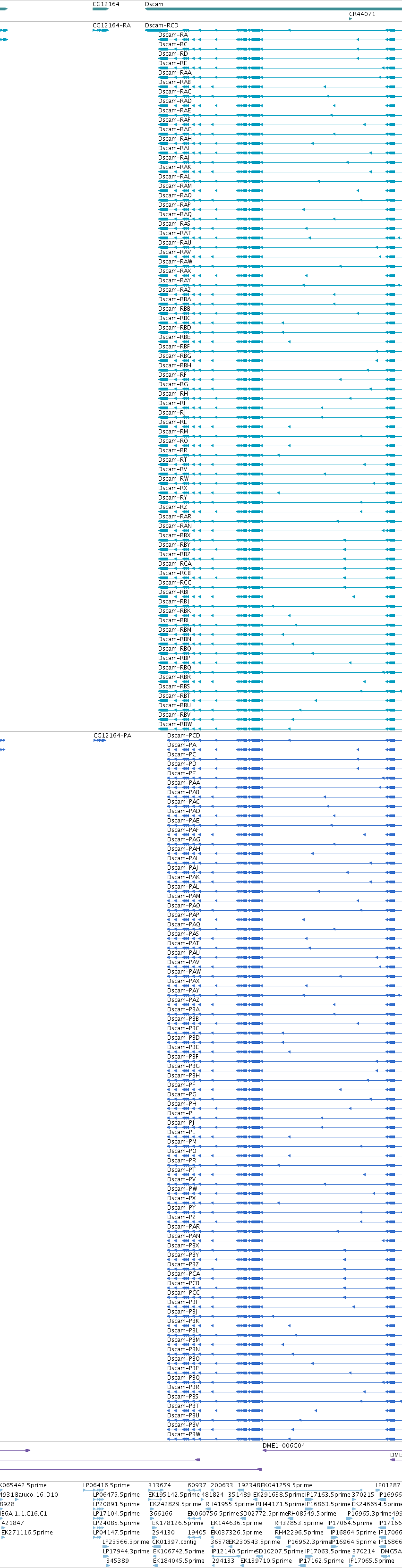Select transcript Dscam-RAM
402x1568 pixels.
click(175, 186)
